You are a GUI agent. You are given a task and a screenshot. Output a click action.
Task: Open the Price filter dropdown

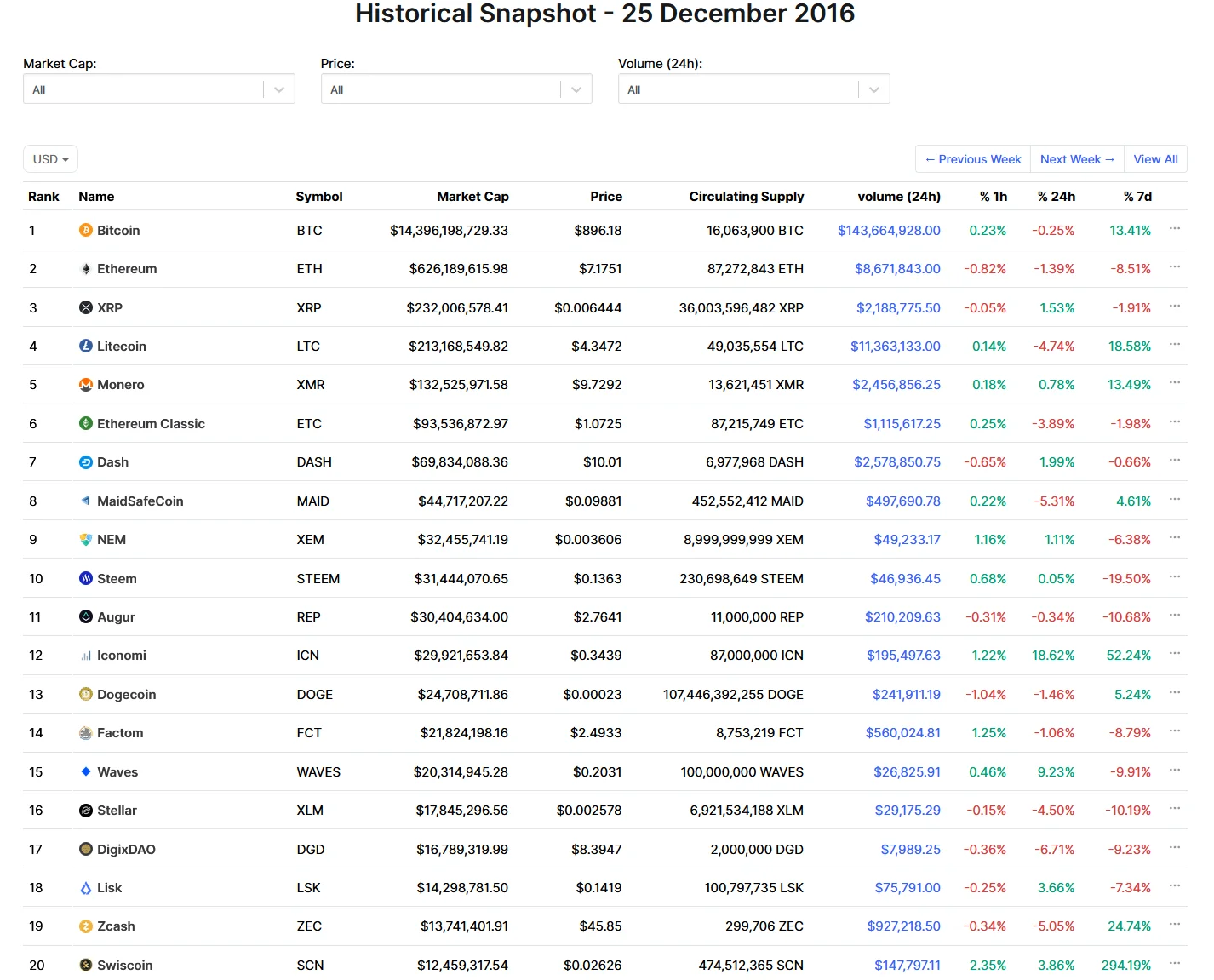[456, 89]
